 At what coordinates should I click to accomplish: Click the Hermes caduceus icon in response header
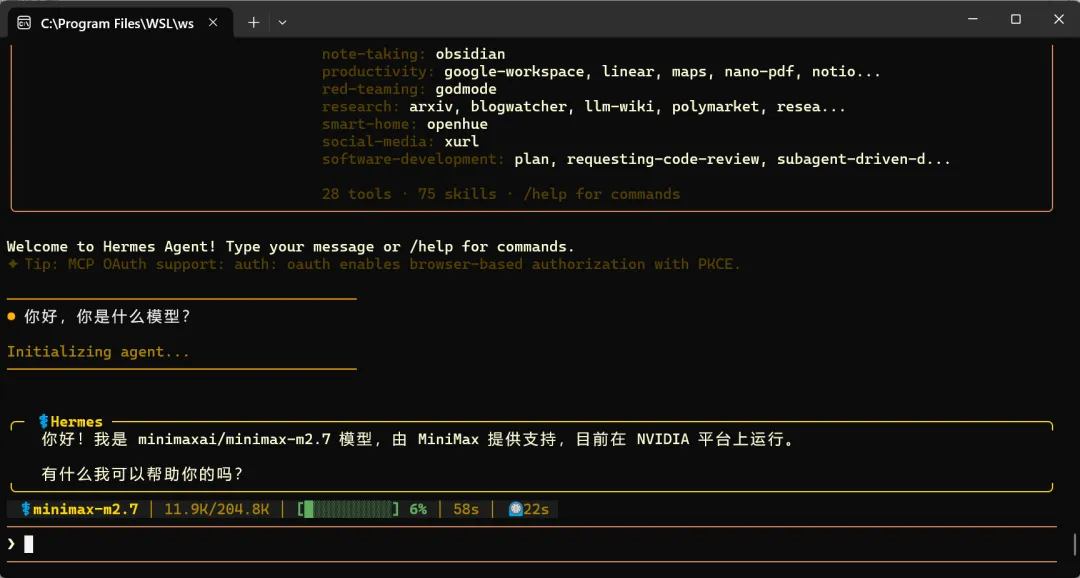point(43,421)
